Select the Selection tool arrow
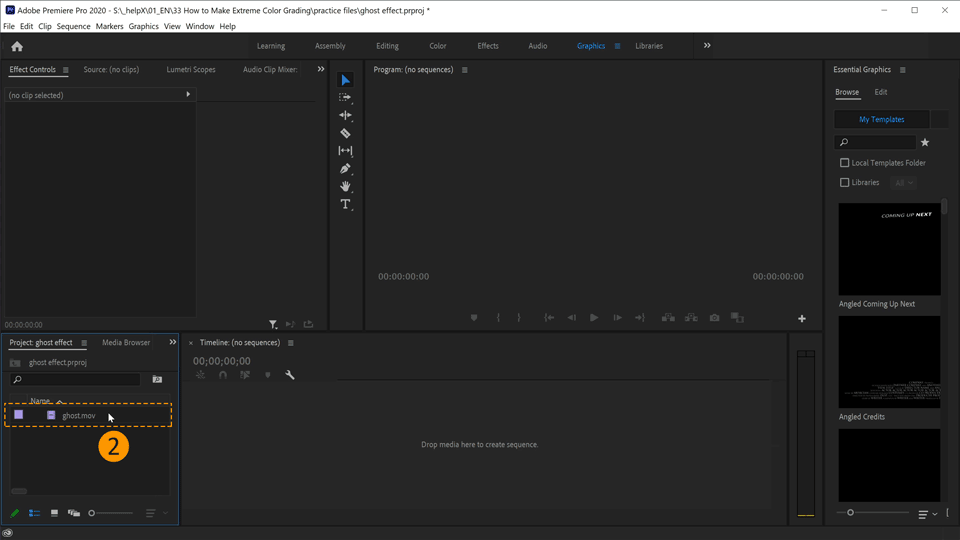Screen dimensions: 960x540 click(x=345, y=80)
